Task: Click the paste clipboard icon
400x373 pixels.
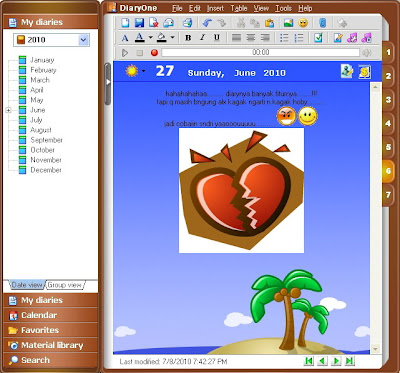Action: tap(269, 23)
